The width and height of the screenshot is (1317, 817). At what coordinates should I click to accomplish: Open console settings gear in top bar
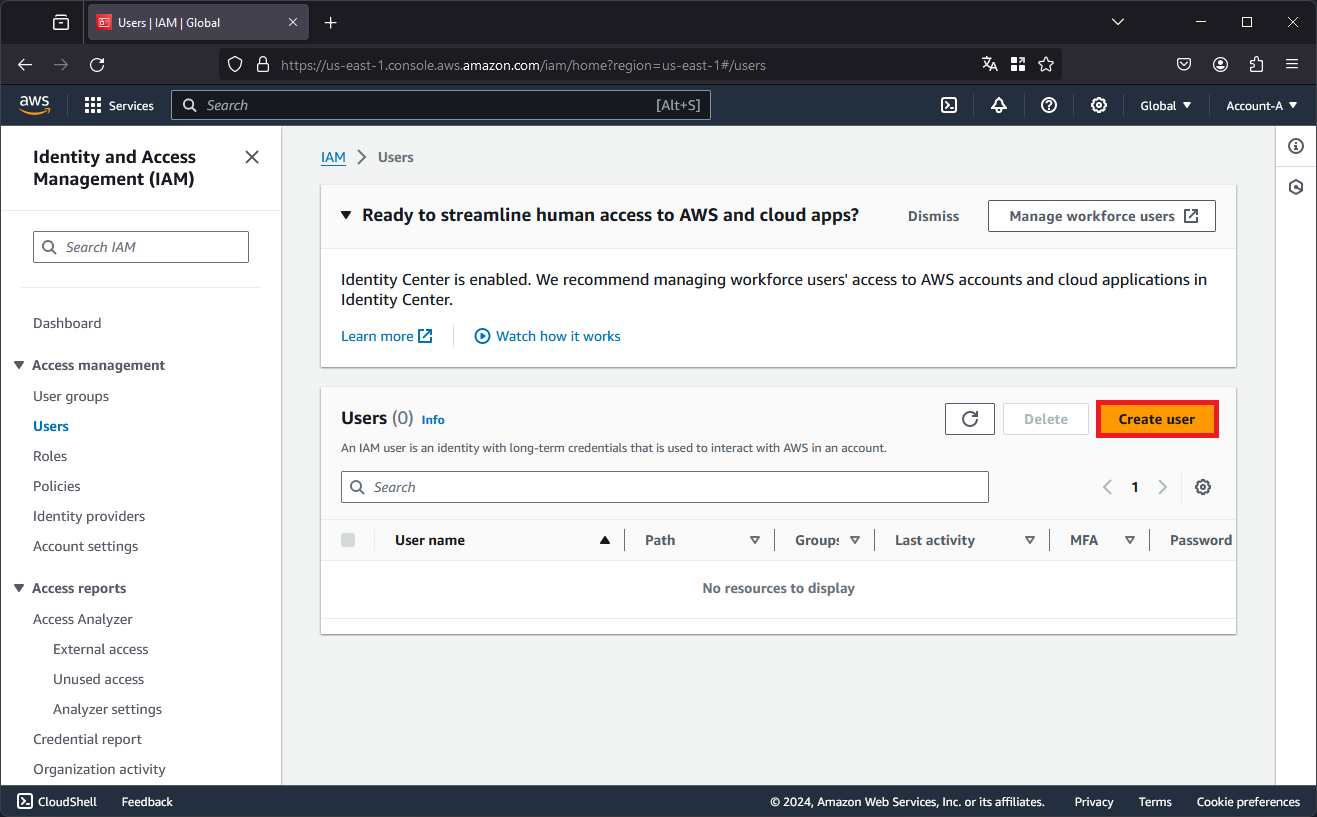tap(1099, 105)
